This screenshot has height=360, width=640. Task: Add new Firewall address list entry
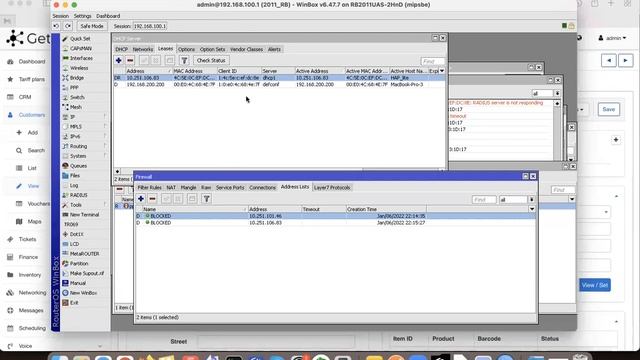tap(141, 199)
